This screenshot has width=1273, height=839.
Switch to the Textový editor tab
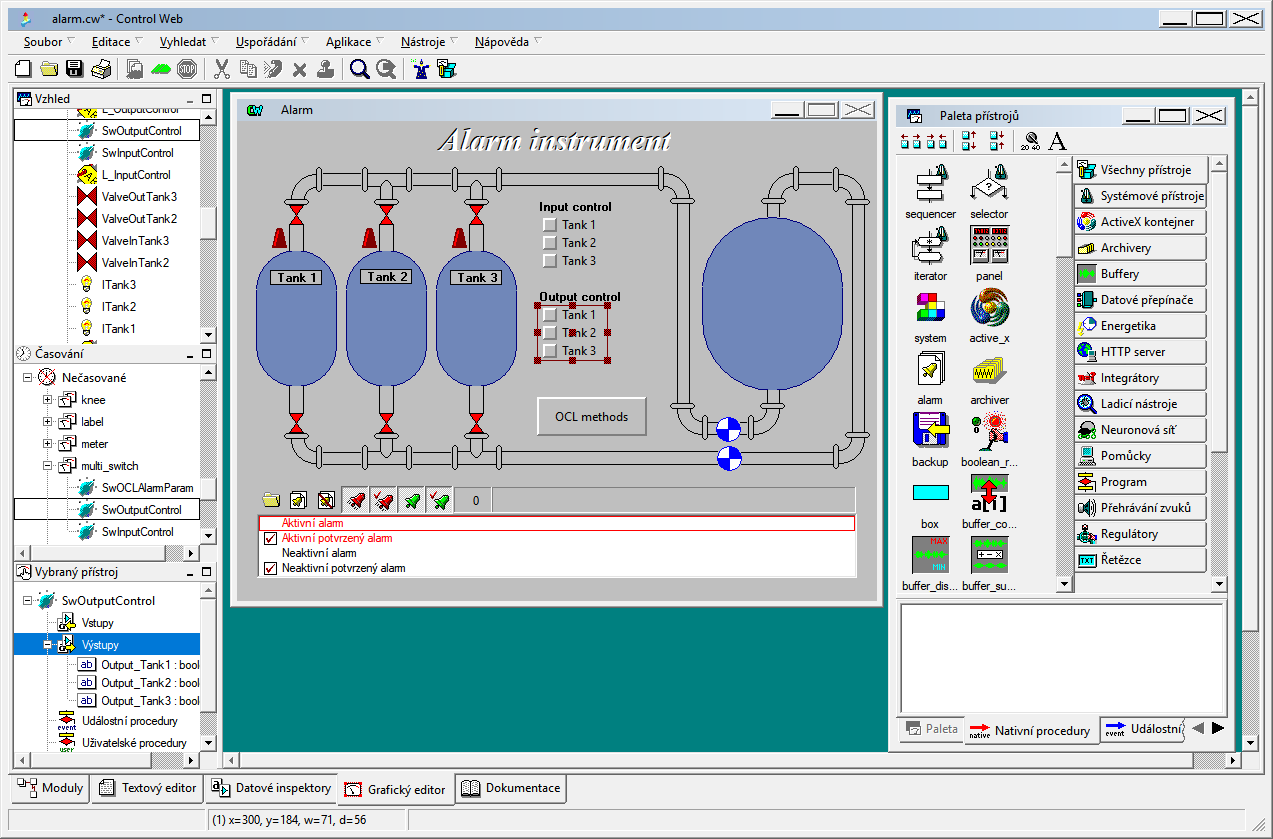[148, 788]
